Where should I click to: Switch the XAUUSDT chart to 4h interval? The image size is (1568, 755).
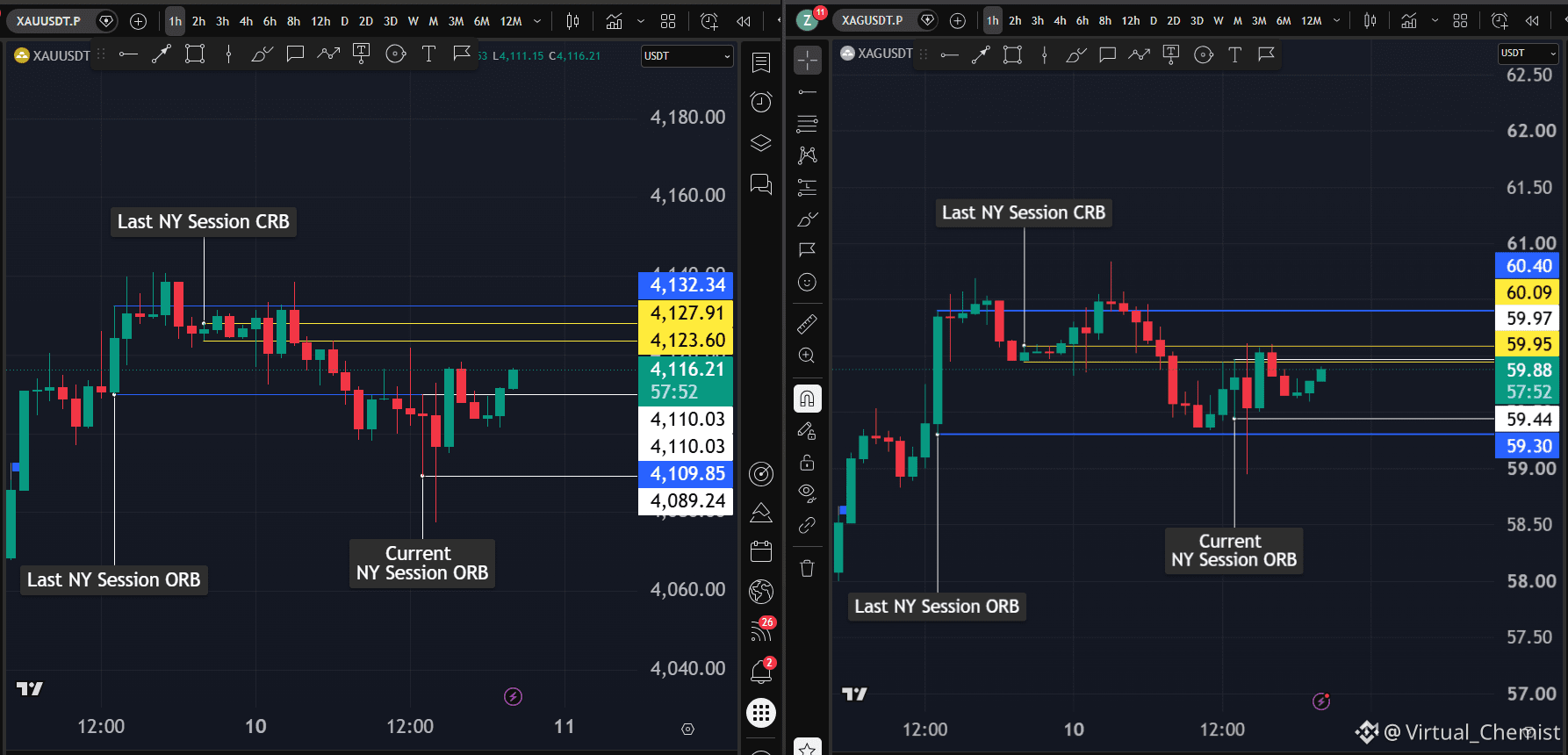pyautogui.click(x=246, y=21)
